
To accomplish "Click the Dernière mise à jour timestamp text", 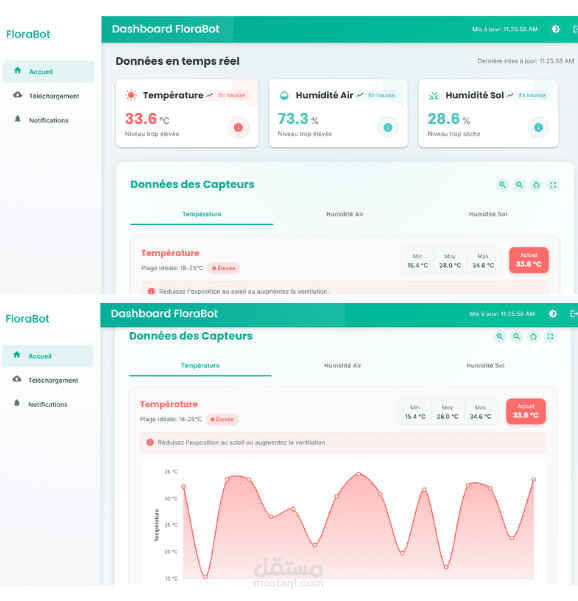I will point(525,61).
